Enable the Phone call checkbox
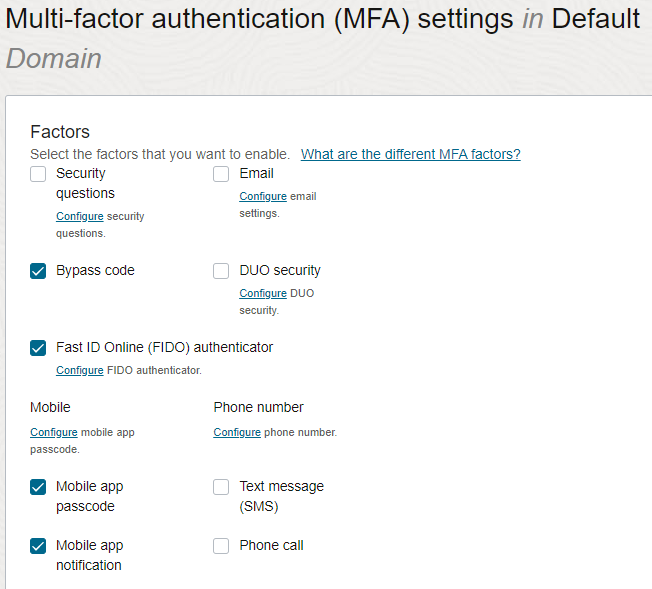Image resolution: width=652 pixels, height=589 pixels. pyautogui.click(x=222, y=546)
